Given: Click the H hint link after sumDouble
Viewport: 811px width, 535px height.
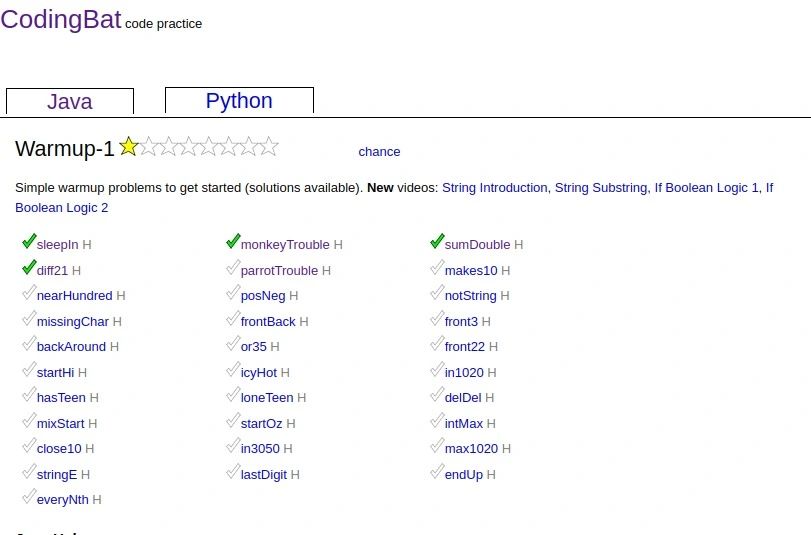Looking at the screenshot, I should pyautogui.click(x=518, y=245).
